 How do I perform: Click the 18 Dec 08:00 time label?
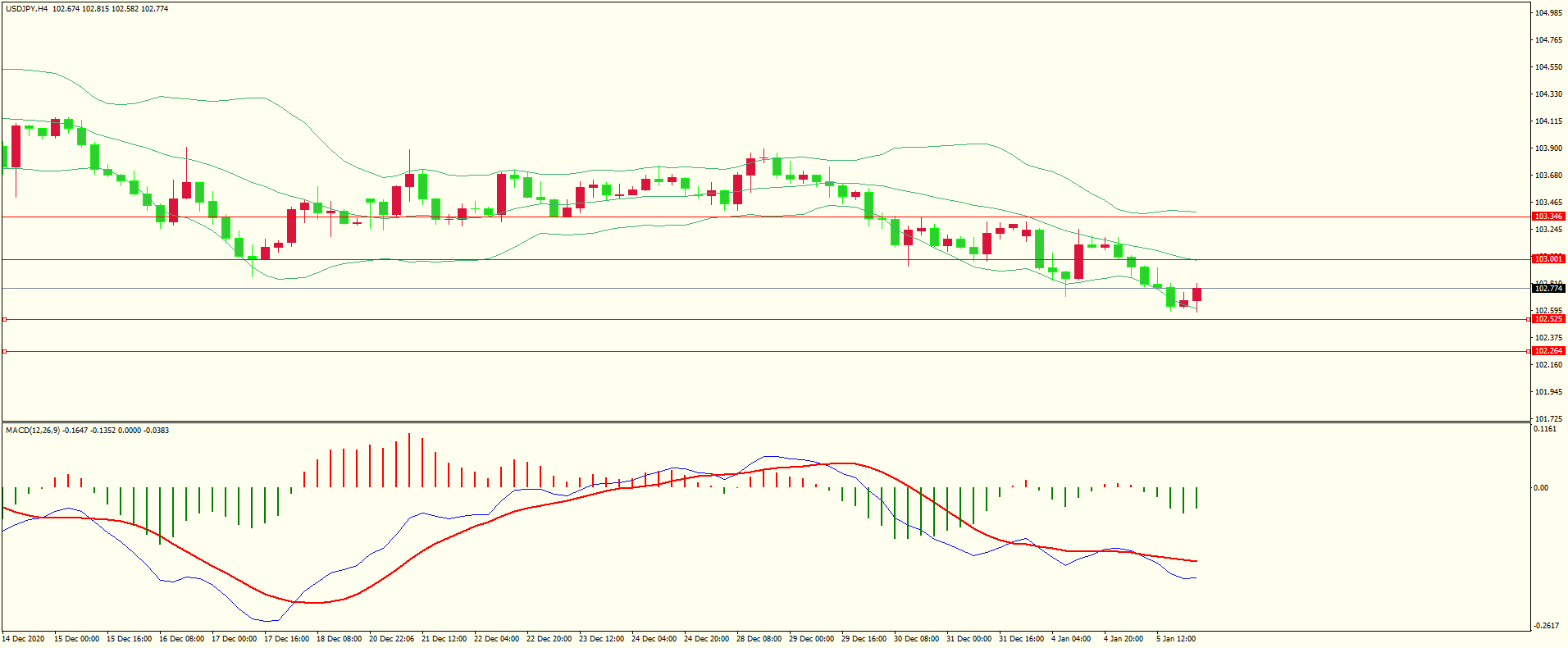click(339, 639)
